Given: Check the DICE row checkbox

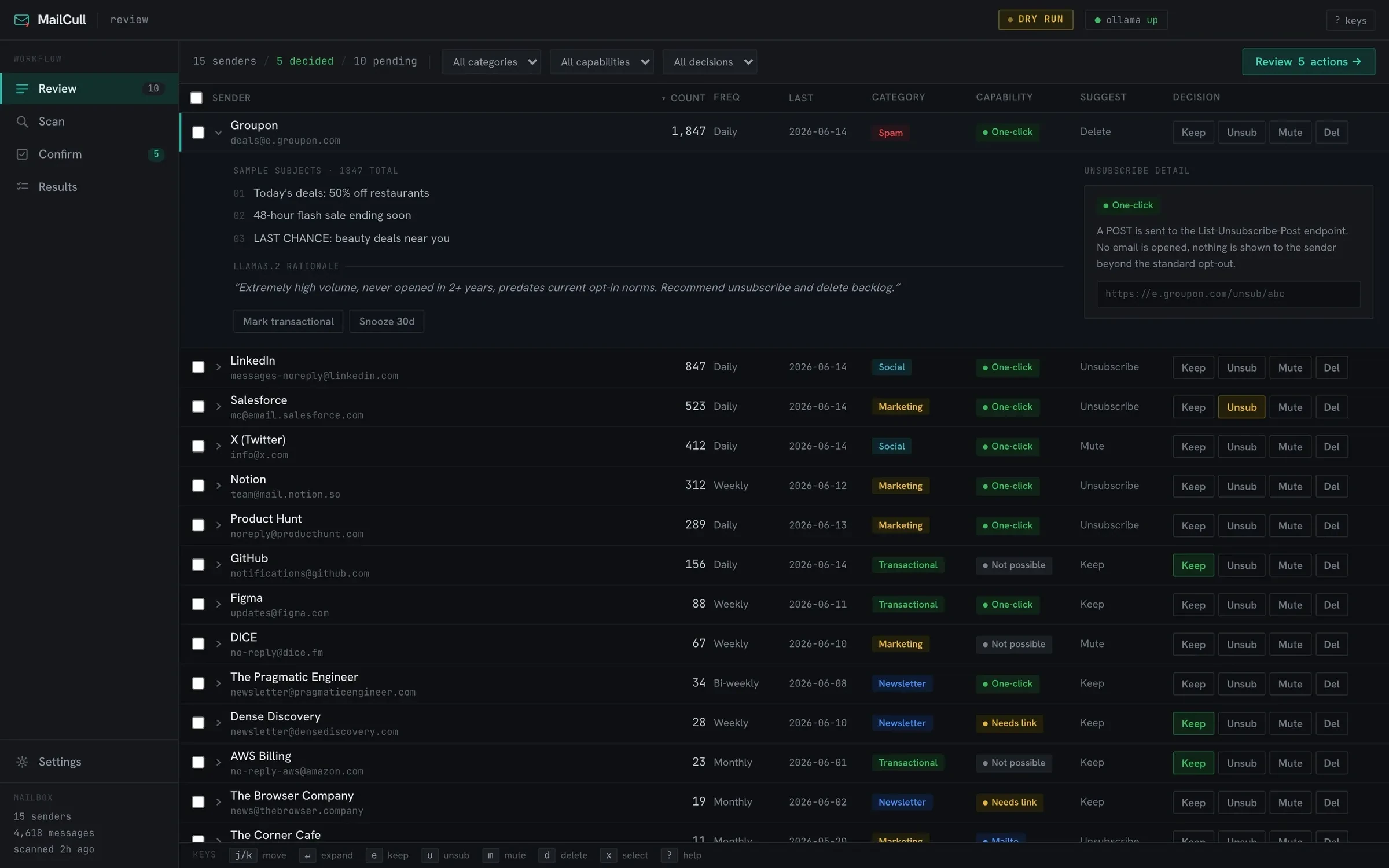Looking at the screenshot, I should click(198, 644).
